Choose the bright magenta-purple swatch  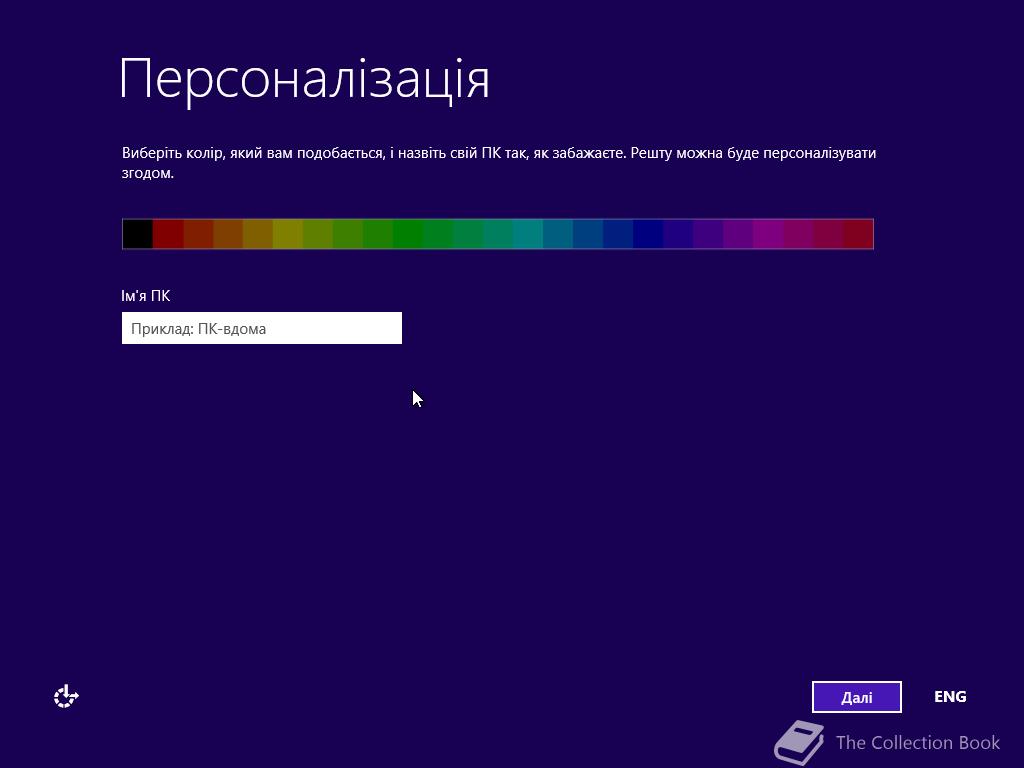[x=768, y=234]
